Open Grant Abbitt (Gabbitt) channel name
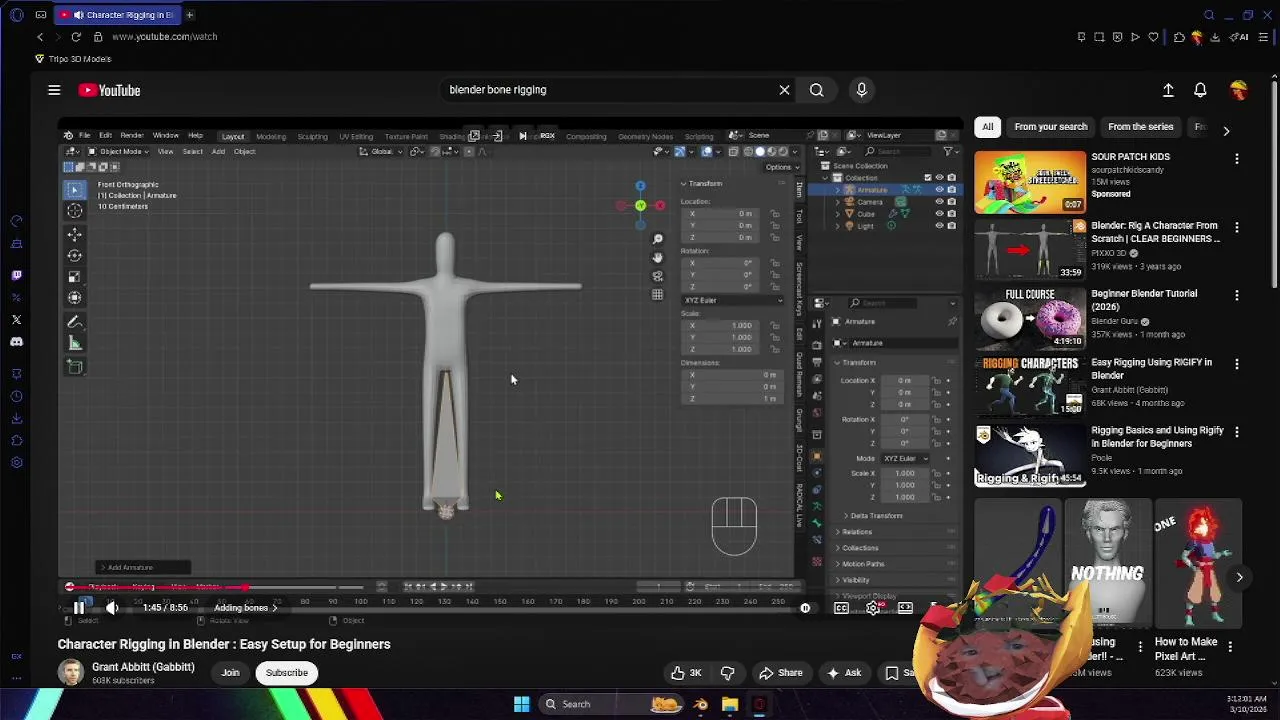The width and height of the screenshot is (1280, 720). 143,667
